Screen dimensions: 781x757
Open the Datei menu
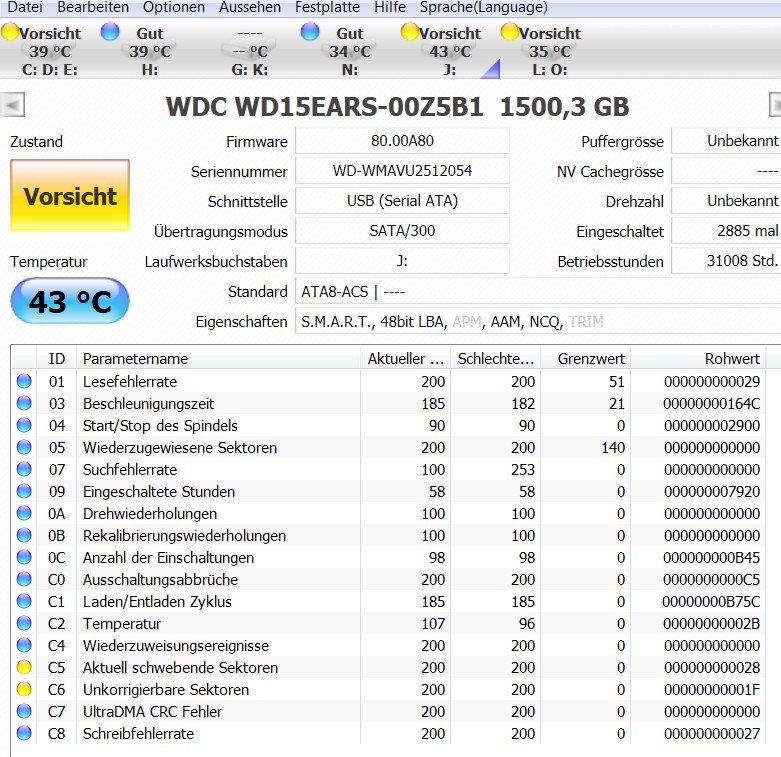pyautogui.click(x=25, y=7)
